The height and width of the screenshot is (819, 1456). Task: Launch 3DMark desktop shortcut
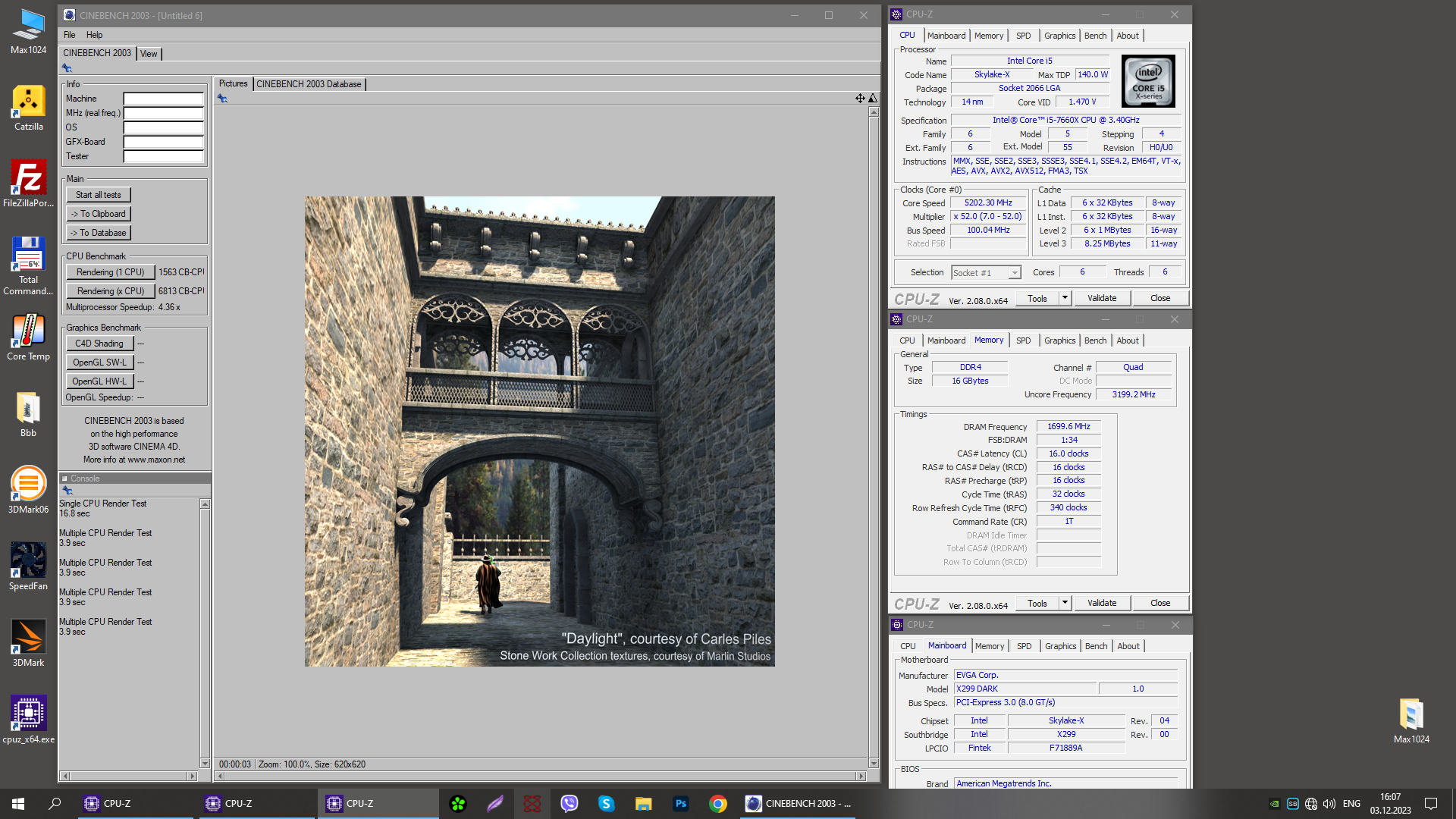click(x=28, y=644)
